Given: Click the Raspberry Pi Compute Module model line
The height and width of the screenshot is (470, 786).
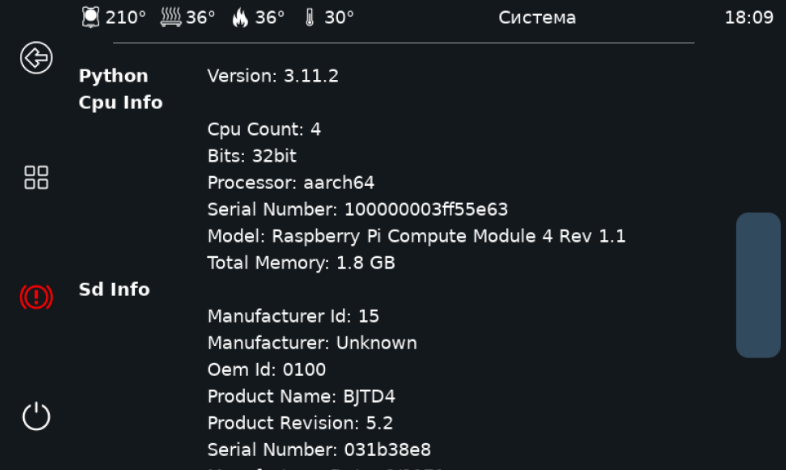Looking at the screenshot, I should point(417,236).
